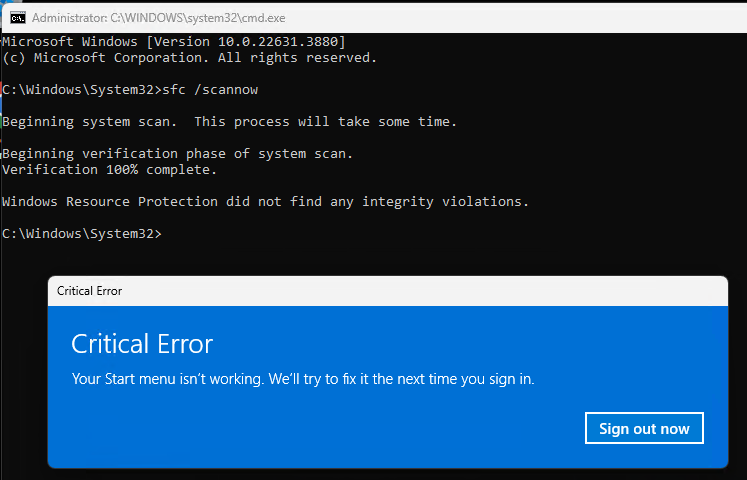
Task: Click the cmd.exe icon in title bar
Action: [18, 18]
